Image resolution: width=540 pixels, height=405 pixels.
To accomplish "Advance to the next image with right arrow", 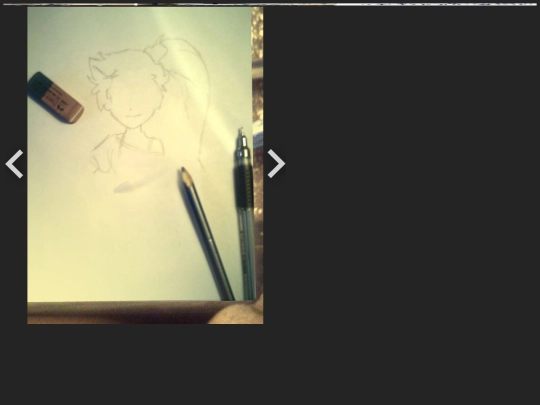I will (x=276, y=164).
